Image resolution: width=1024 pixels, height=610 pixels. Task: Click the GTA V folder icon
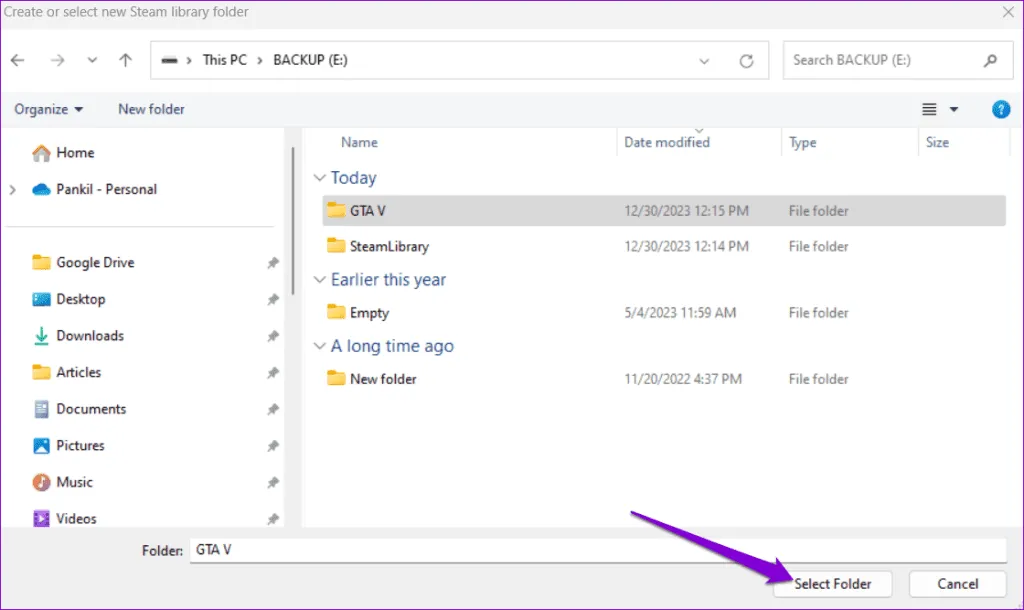336,211
